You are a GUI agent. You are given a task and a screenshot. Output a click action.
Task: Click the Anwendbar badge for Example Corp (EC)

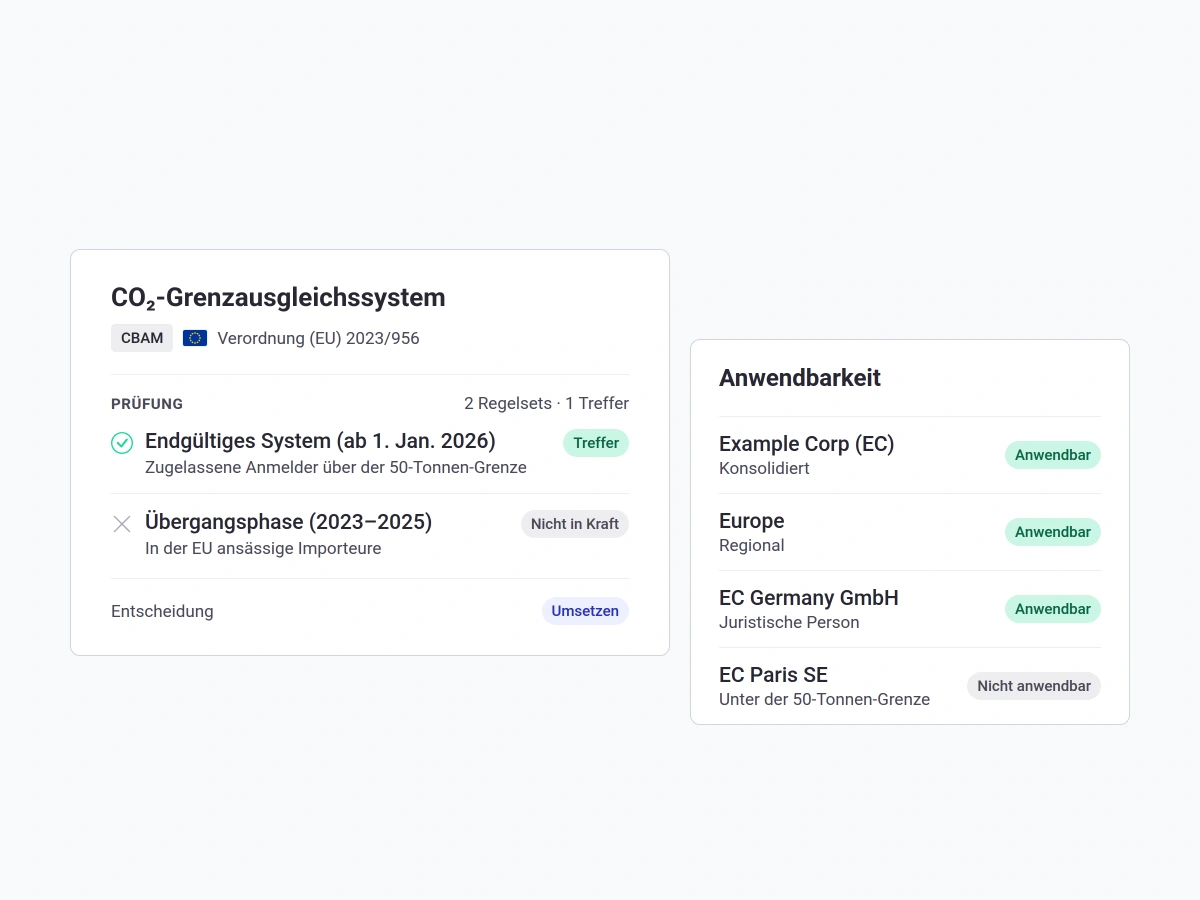(1053, 455)
